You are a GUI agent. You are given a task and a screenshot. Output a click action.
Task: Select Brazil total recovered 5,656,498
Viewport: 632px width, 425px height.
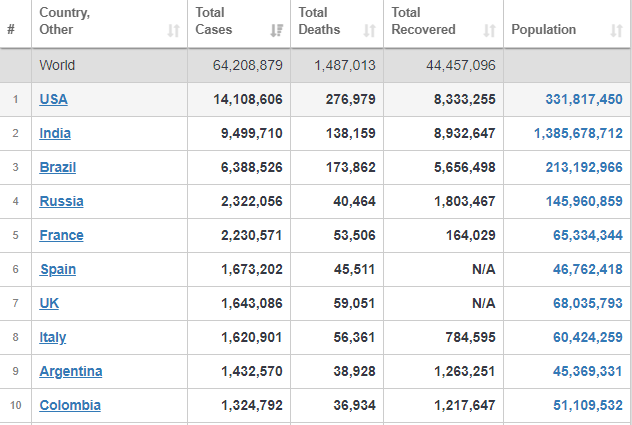[465, 167]
